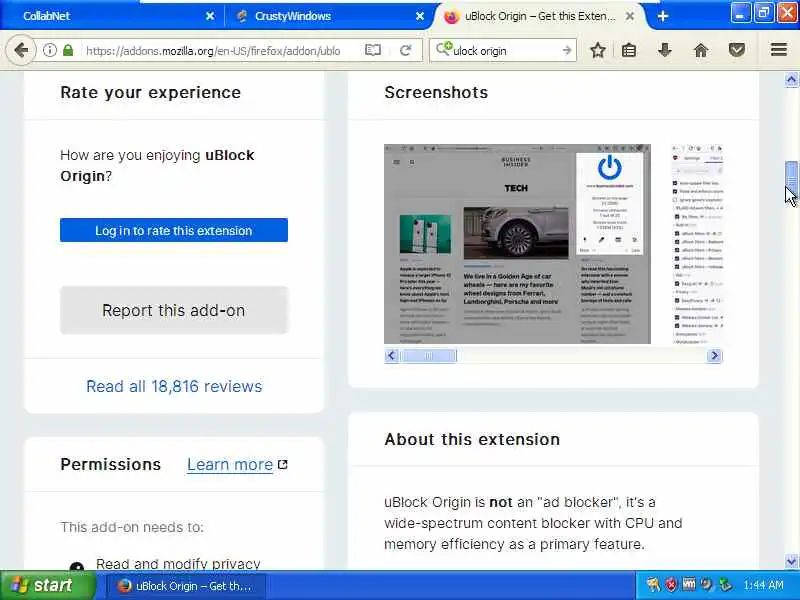Open the Business Insider screenshot thumbnail
Screen dimensions: 800x600
click(x=517, y=244)
